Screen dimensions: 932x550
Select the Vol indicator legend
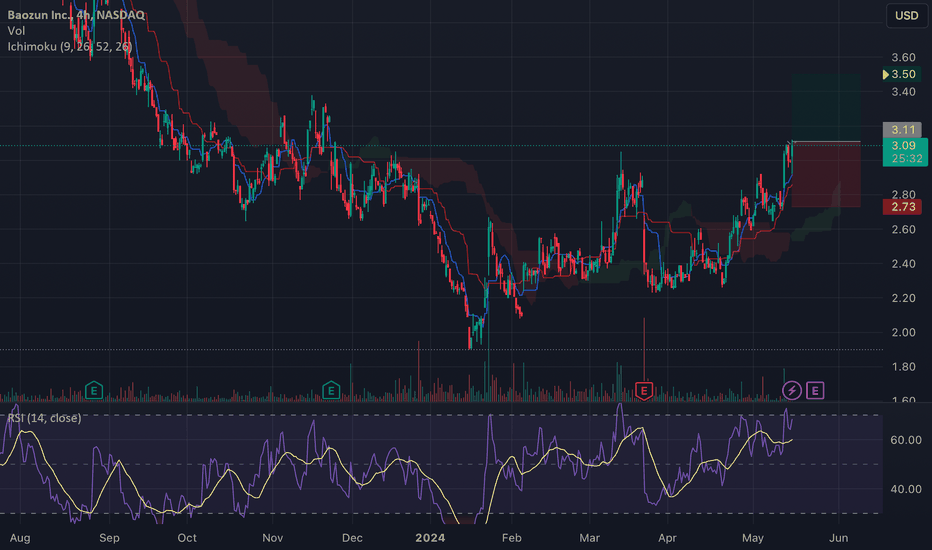pyautogui.click(x=17, y=31)
